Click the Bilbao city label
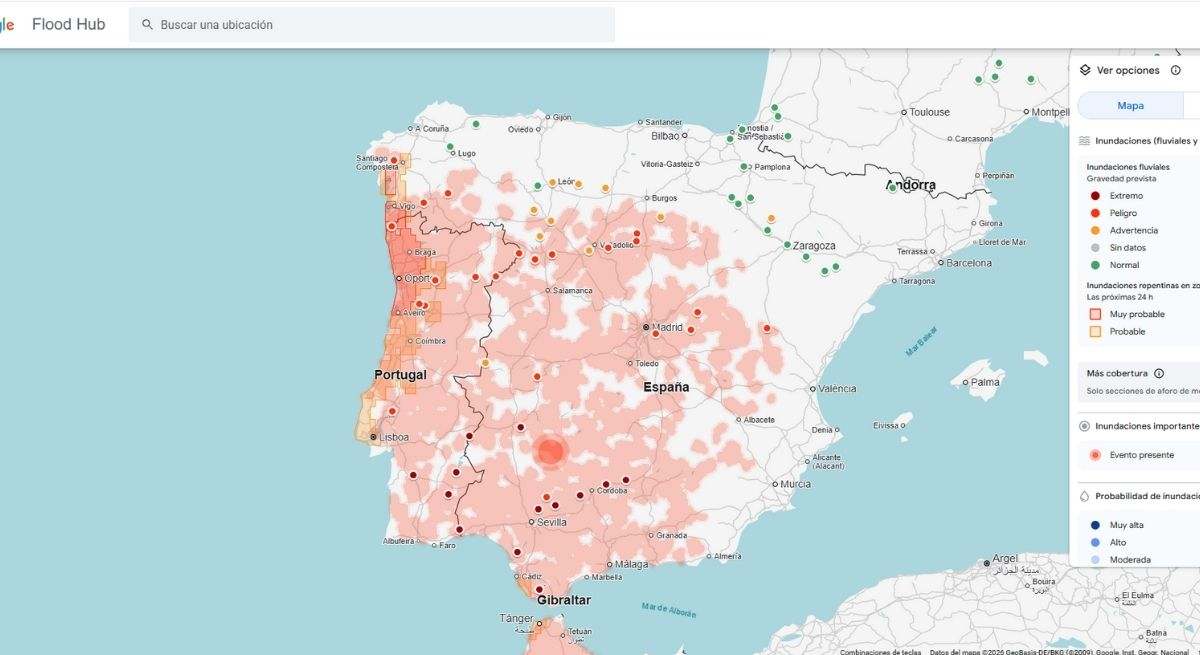Viewport: 1200px width, 655px height. pyautogui.click(x=665, y=135)
